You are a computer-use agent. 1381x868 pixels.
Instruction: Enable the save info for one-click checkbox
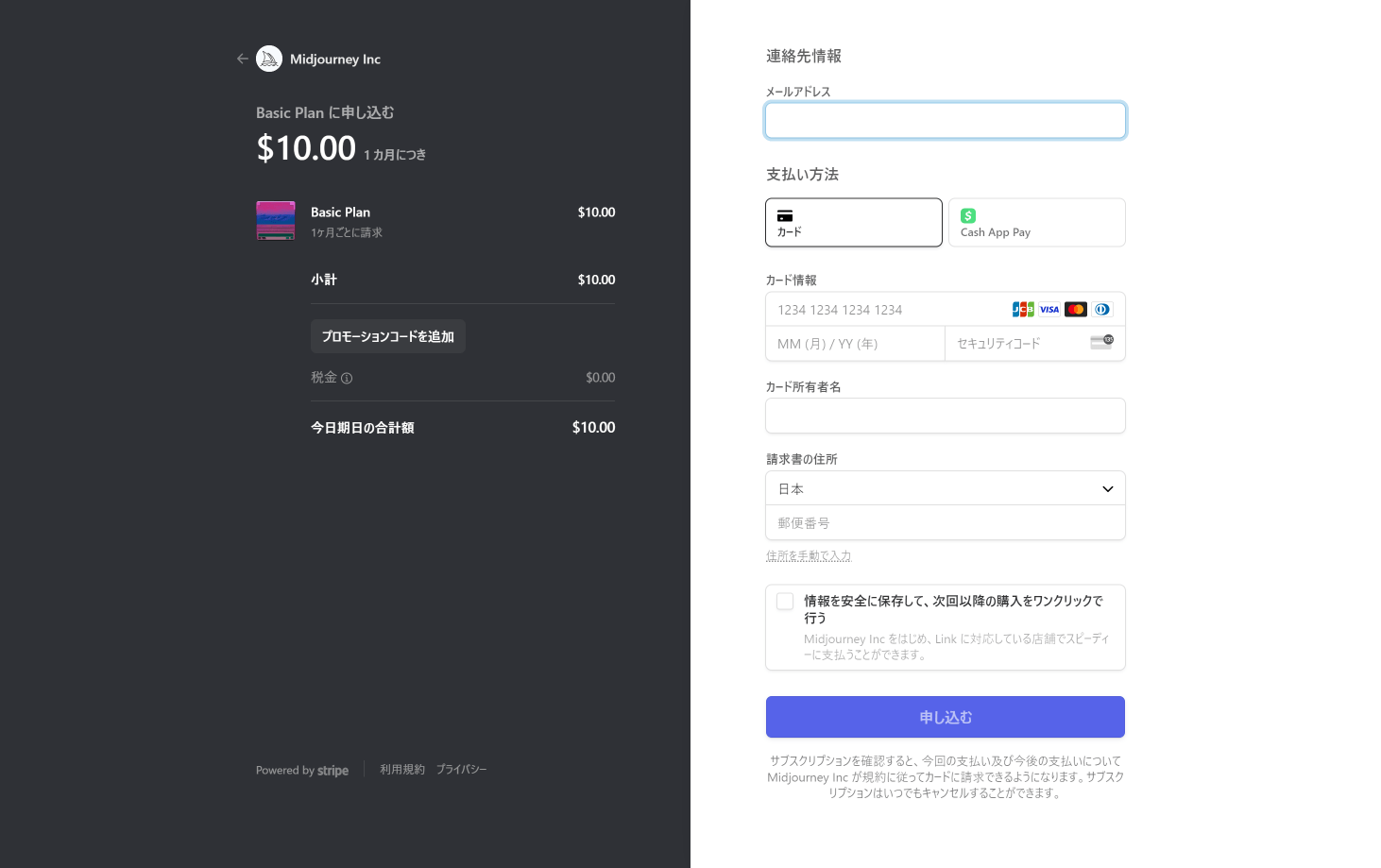785,602
